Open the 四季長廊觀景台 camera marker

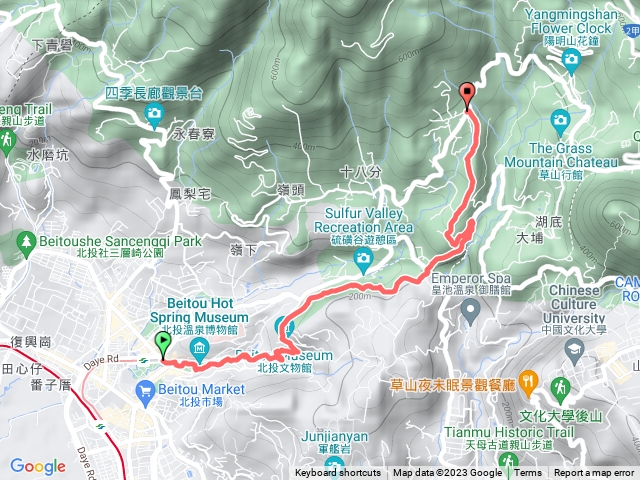[154, 114]
